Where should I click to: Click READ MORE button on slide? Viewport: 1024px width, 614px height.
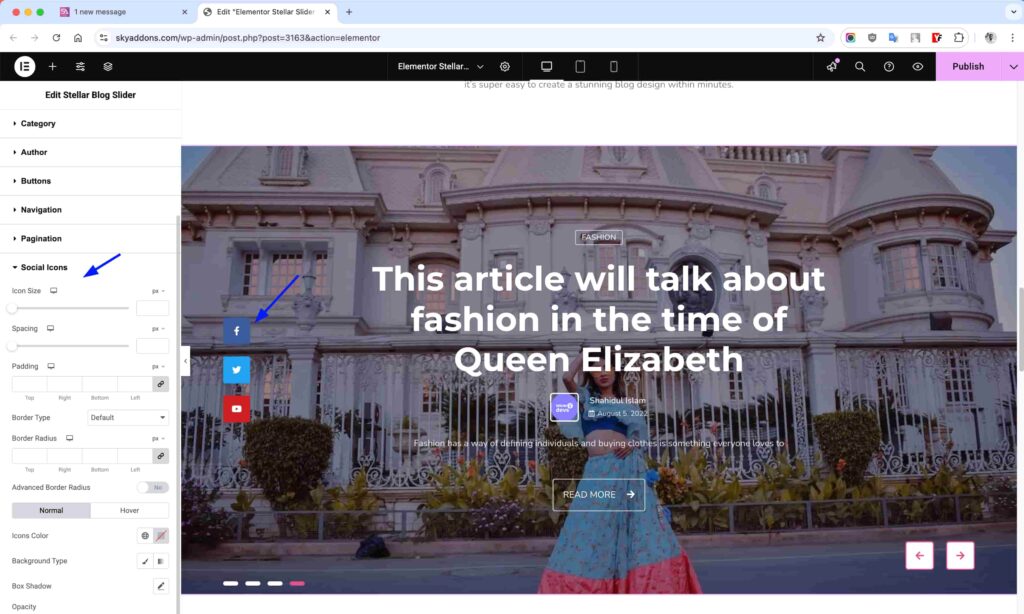point(598,494)
